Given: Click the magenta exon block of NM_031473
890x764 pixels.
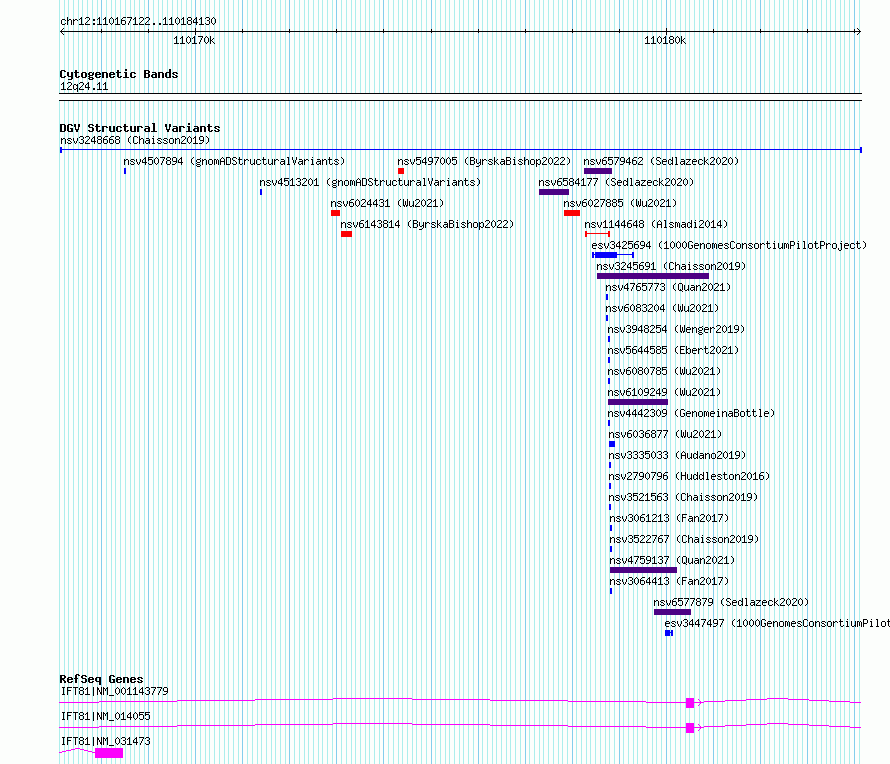Looking at the screenshot, I should (x=109, y=753).
